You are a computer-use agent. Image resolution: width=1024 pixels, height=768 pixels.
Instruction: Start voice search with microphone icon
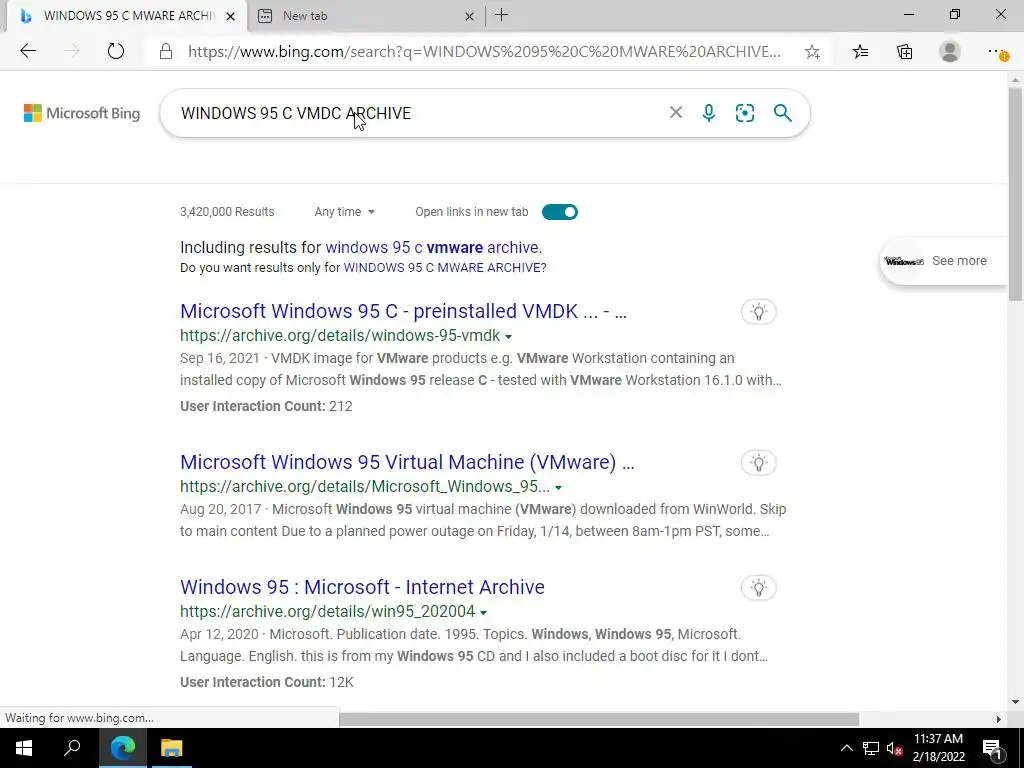(x=709, y=113)
